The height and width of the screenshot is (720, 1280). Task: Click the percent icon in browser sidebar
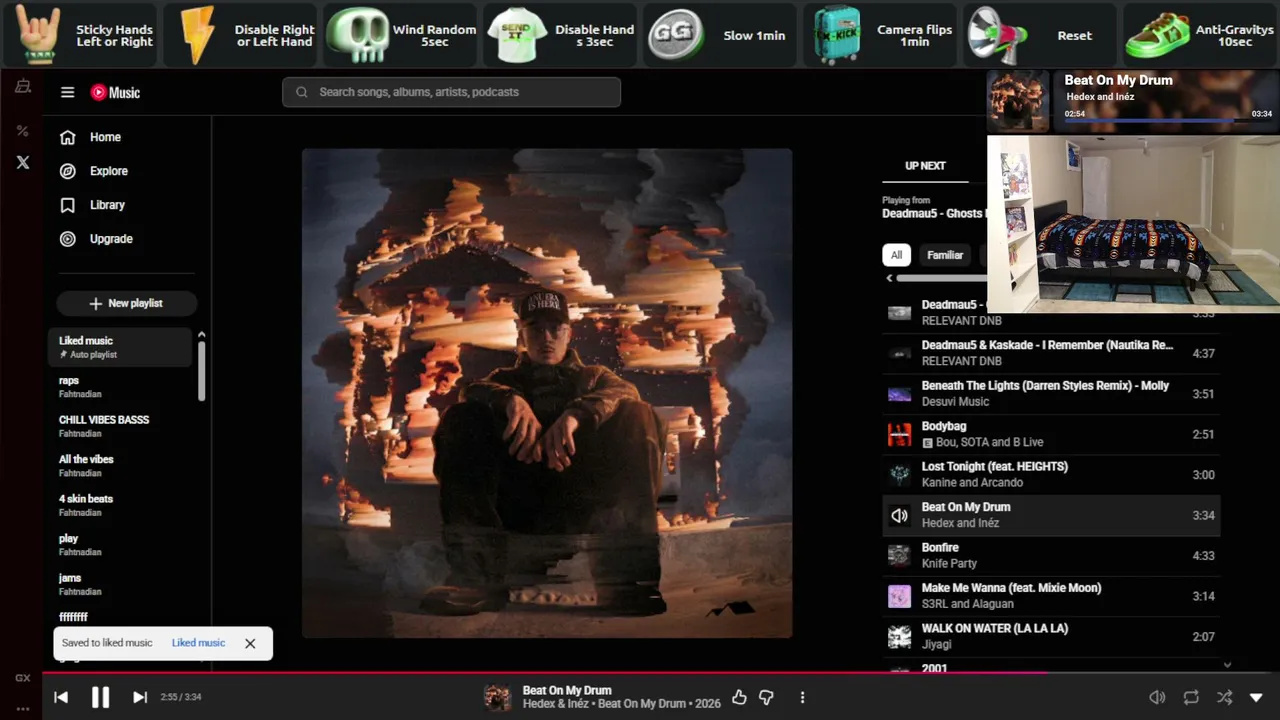(x=22, y=131)
